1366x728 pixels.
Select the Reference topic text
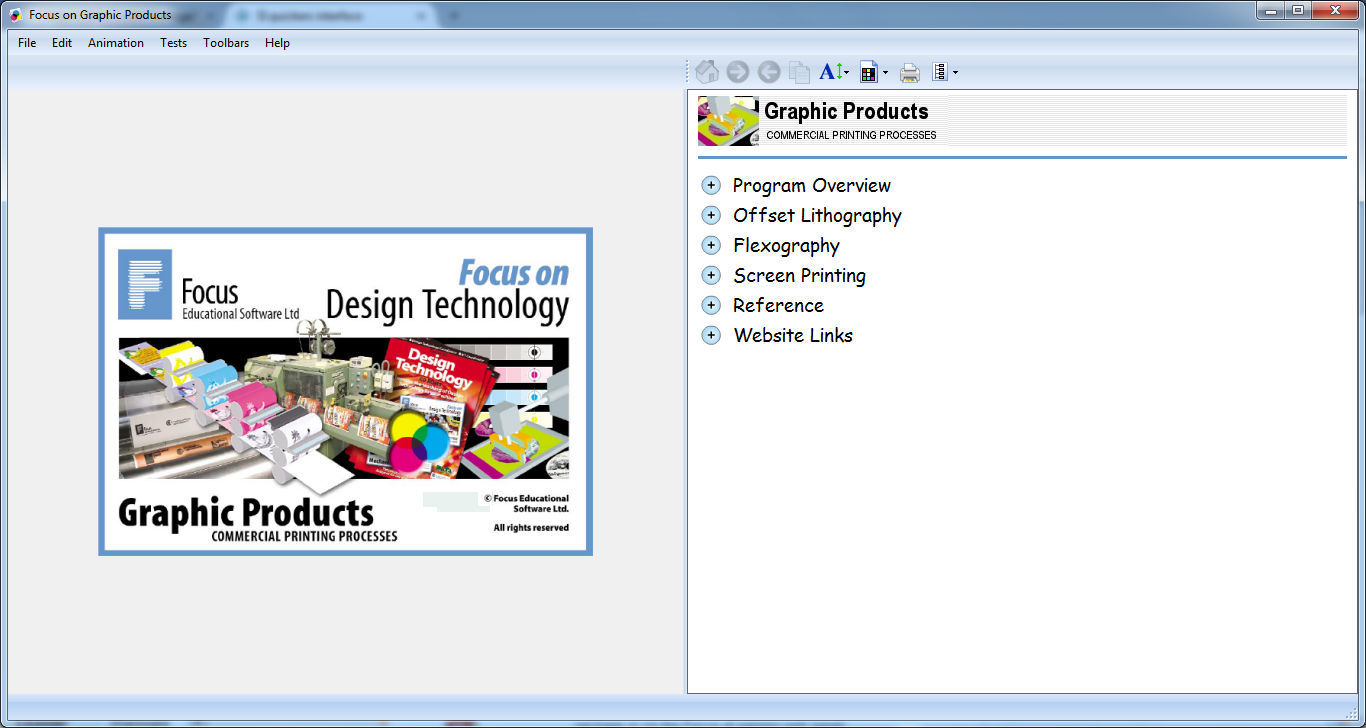click(778, 305)
